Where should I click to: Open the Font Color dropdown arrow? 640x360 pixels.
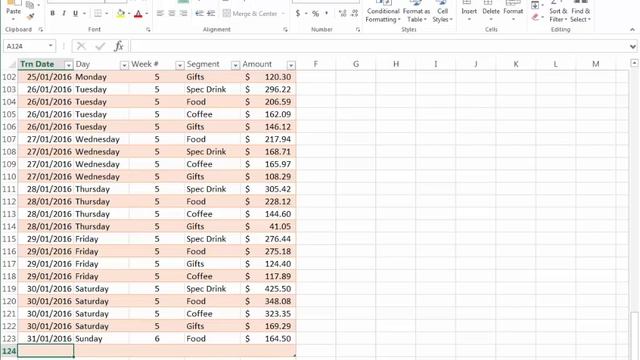tap(147, 13)
